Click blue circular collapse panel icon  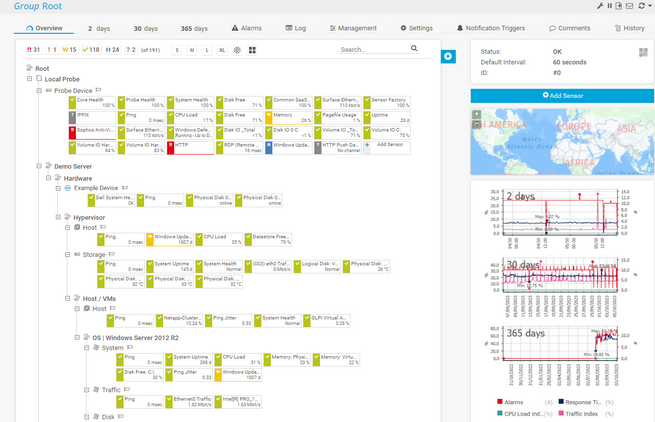[447, 57]
